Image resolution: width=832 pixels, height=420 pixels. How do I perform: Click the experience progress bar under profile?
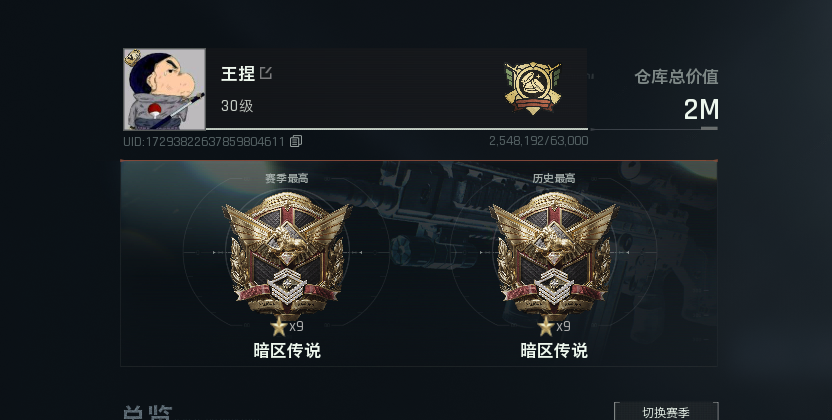(397, 129)
